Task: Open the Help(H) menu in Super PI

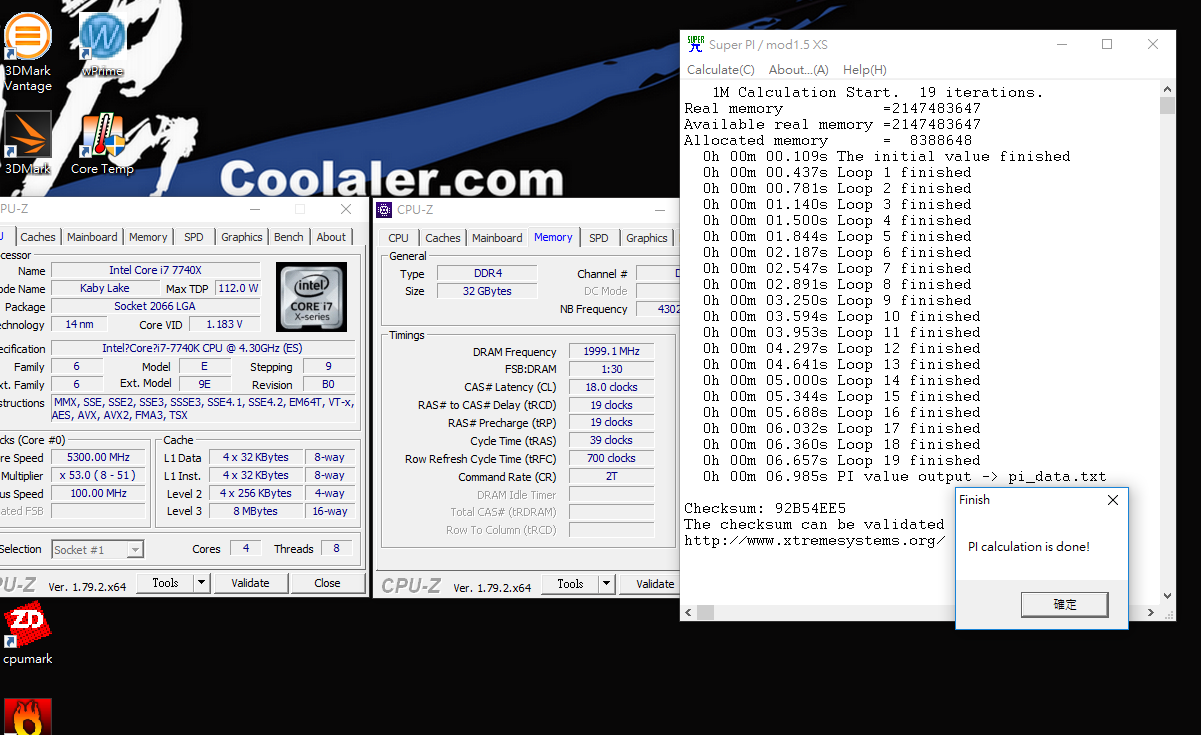Action: click(865, 70)
